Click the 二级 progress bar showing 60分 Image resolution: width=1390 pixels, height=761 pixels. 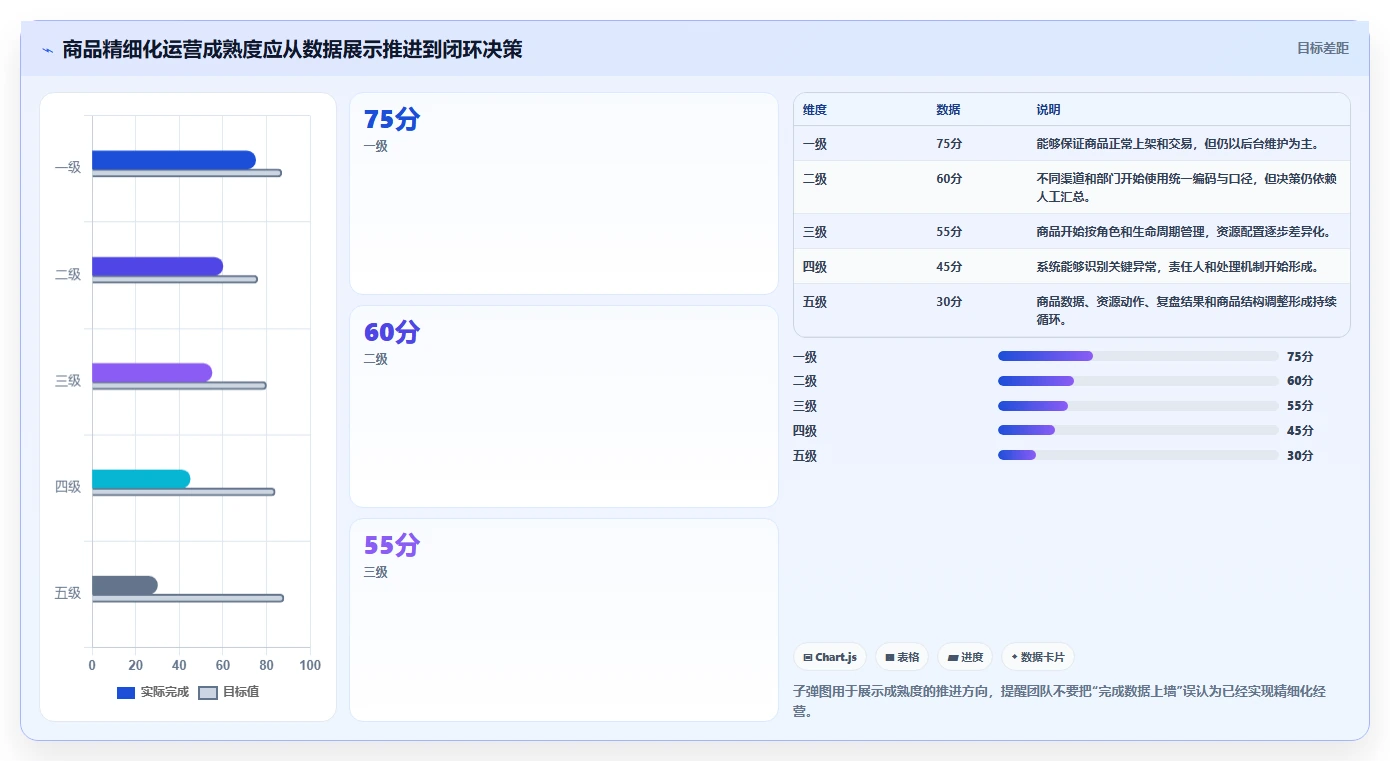[x=1138, y=381]
